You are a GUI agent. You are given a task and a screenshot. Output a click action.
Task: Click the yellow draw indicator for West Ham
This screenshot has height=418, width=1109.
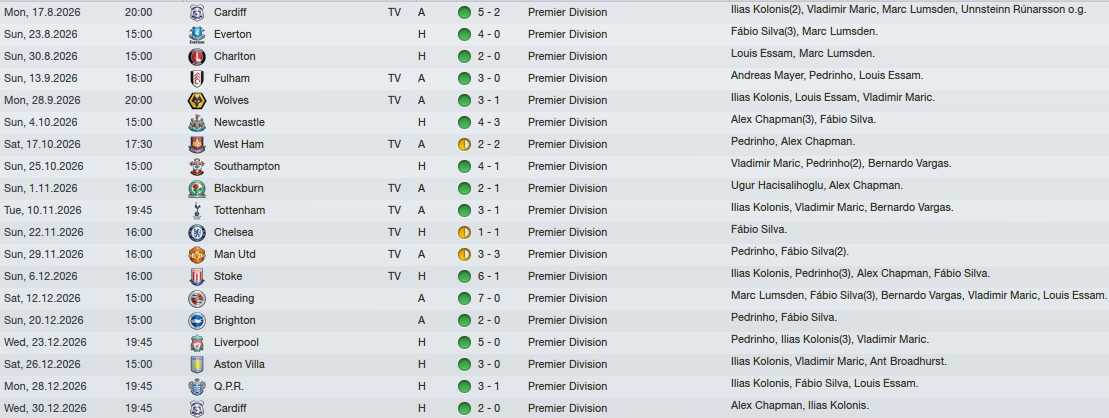(x=464, y=144)
